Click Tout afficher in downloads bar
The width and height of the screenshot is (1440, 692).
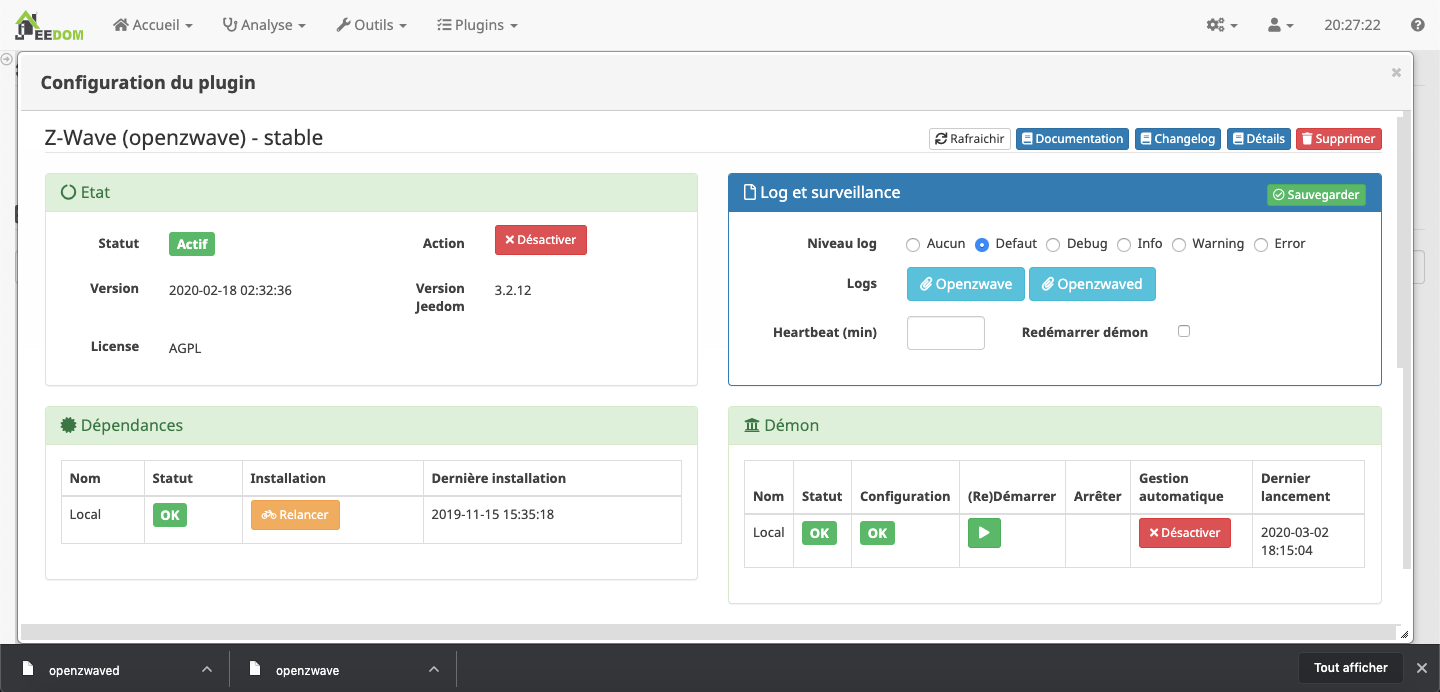click(1350, 668)
